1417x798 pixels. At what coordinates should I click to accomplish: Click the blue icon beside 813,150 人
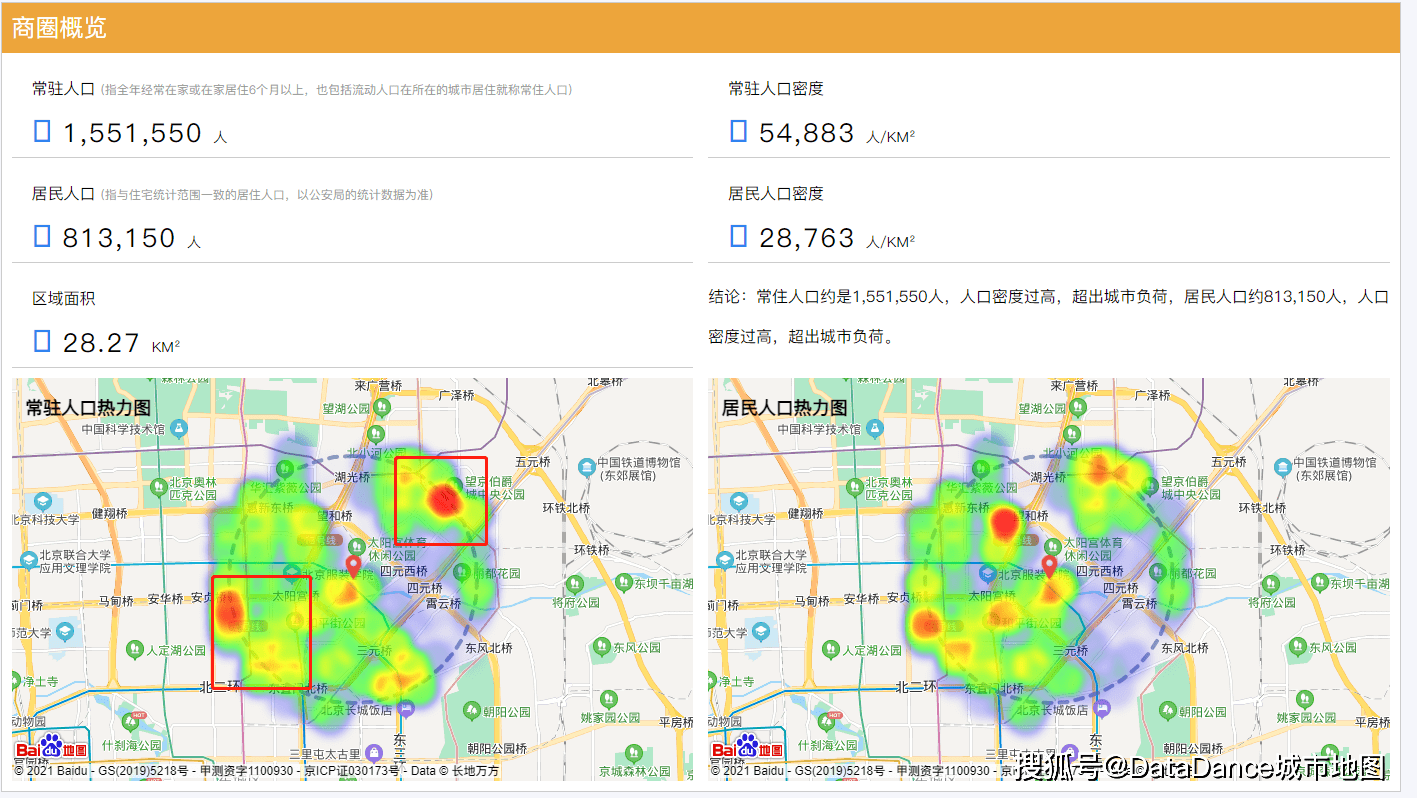click(42, 236)
